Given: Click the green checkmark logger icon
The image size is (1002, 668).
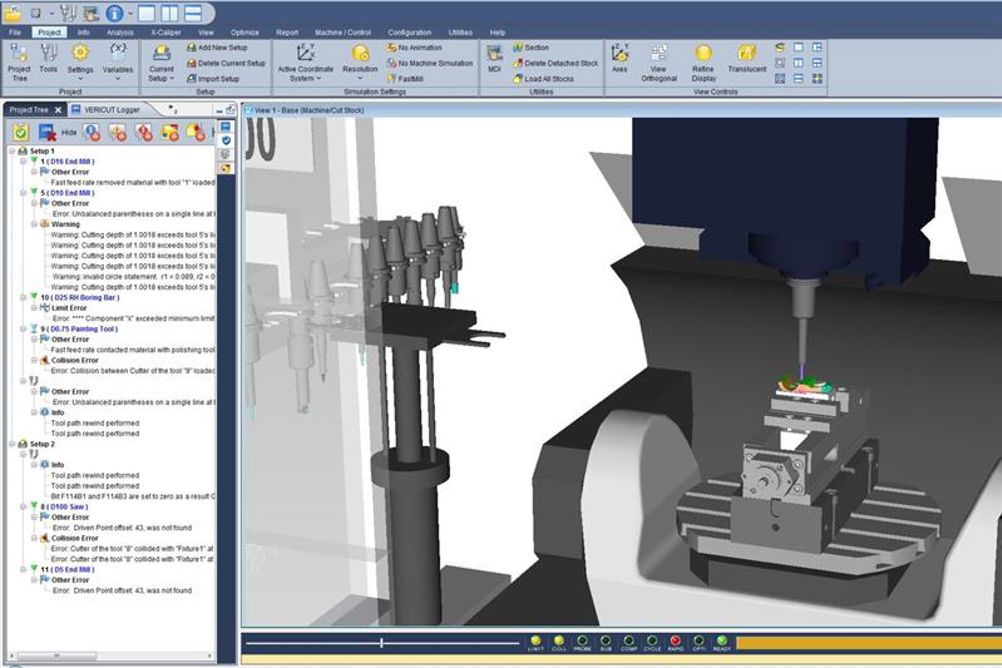Looking at the screenshot, I should point(20,132).
